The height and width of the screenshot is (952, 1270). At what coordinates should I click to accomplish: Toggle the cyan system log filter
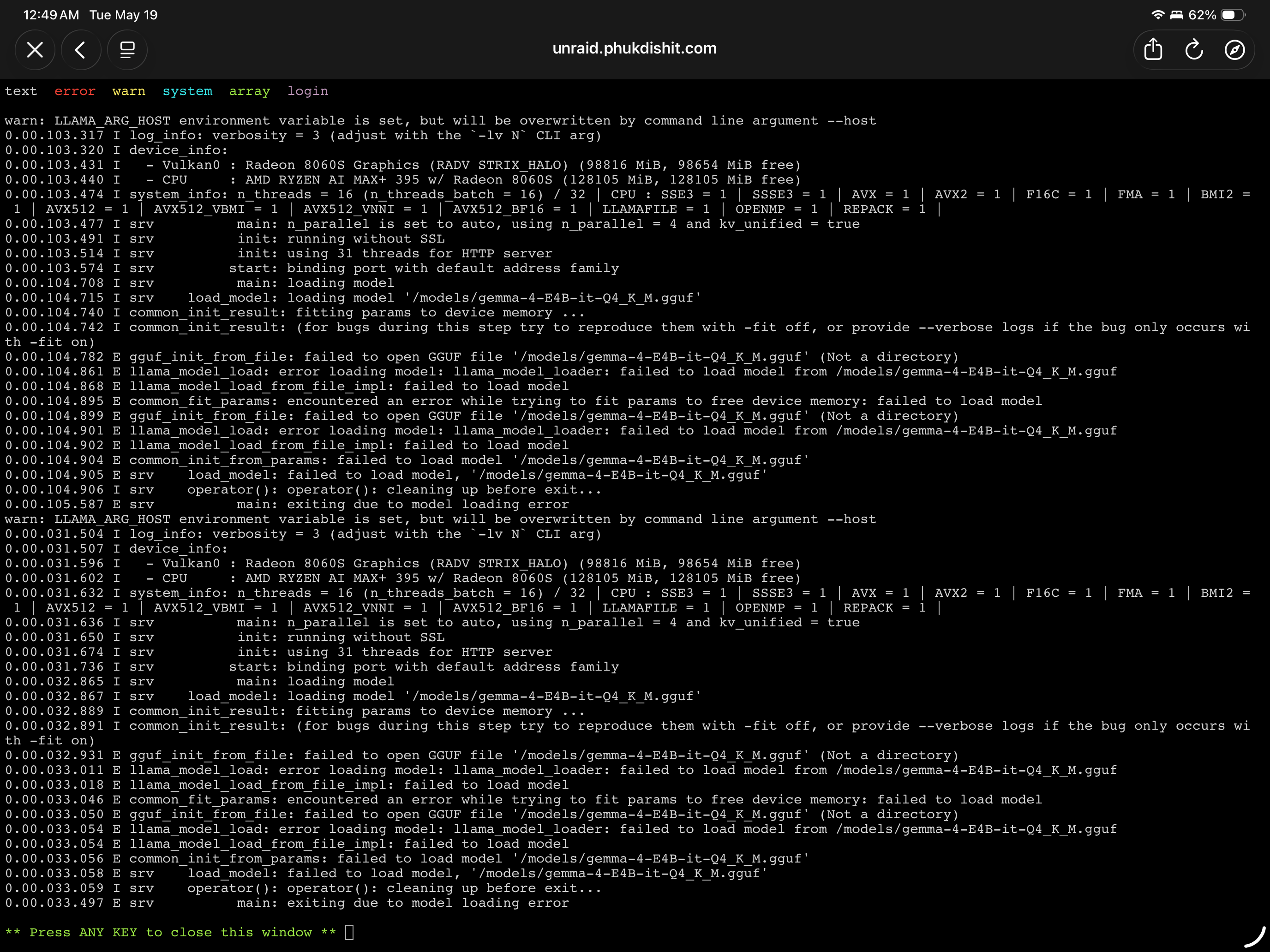click(x=187, y=91)
